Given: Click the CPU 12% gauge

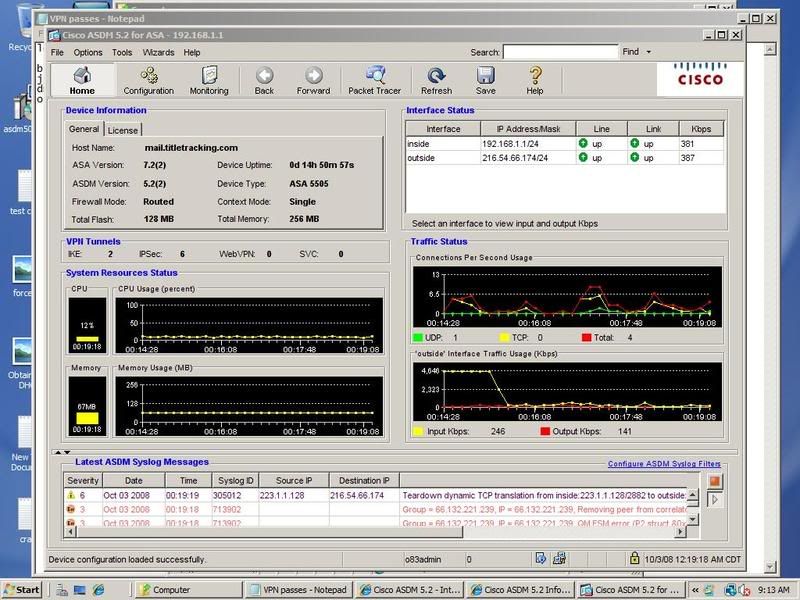Looking at the screenshot, I should pos(87,325).
